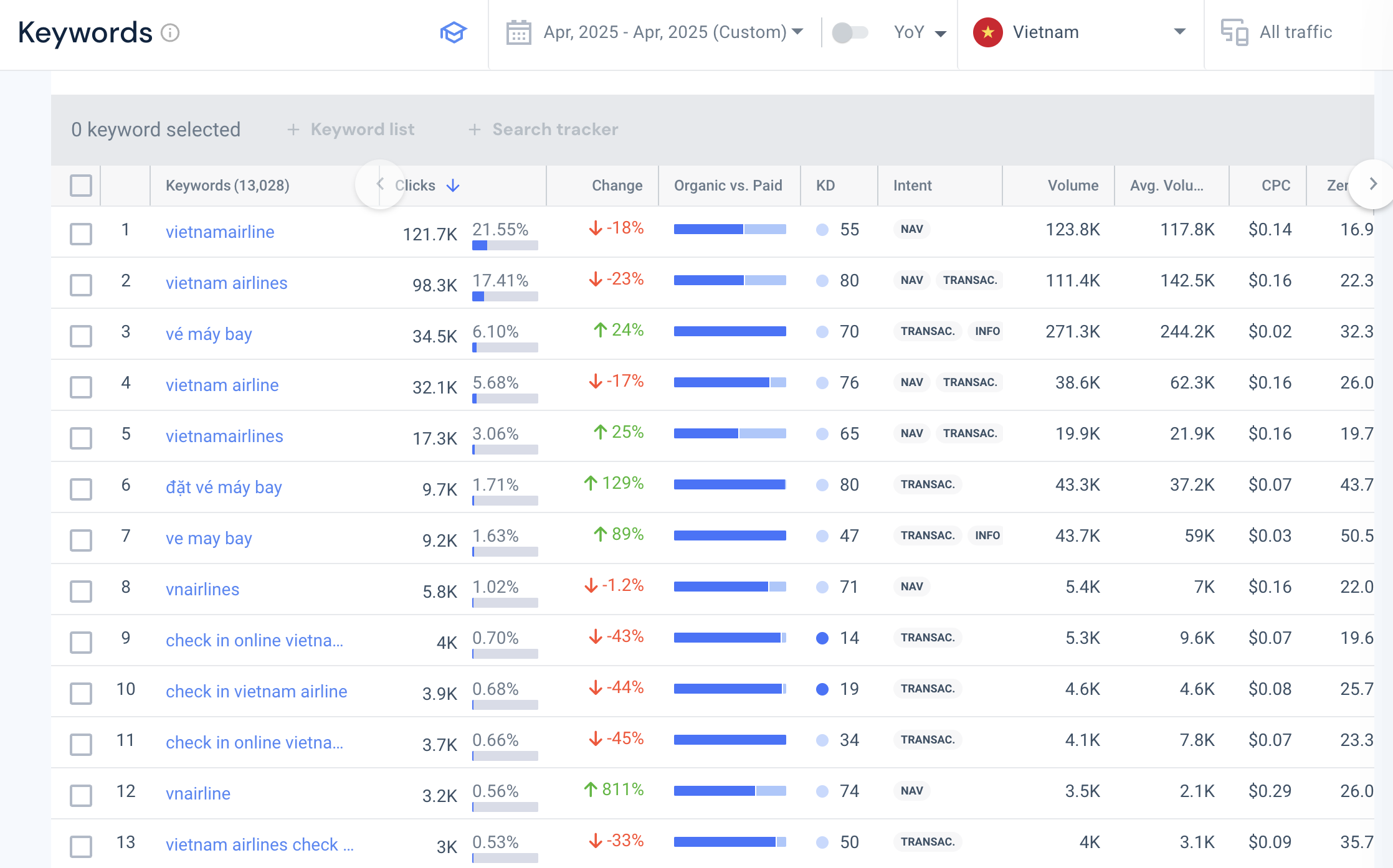Click organic vs paid bar for vietnam airlines
This screenshot has width=1393, height=868.
tap(730, 280)
